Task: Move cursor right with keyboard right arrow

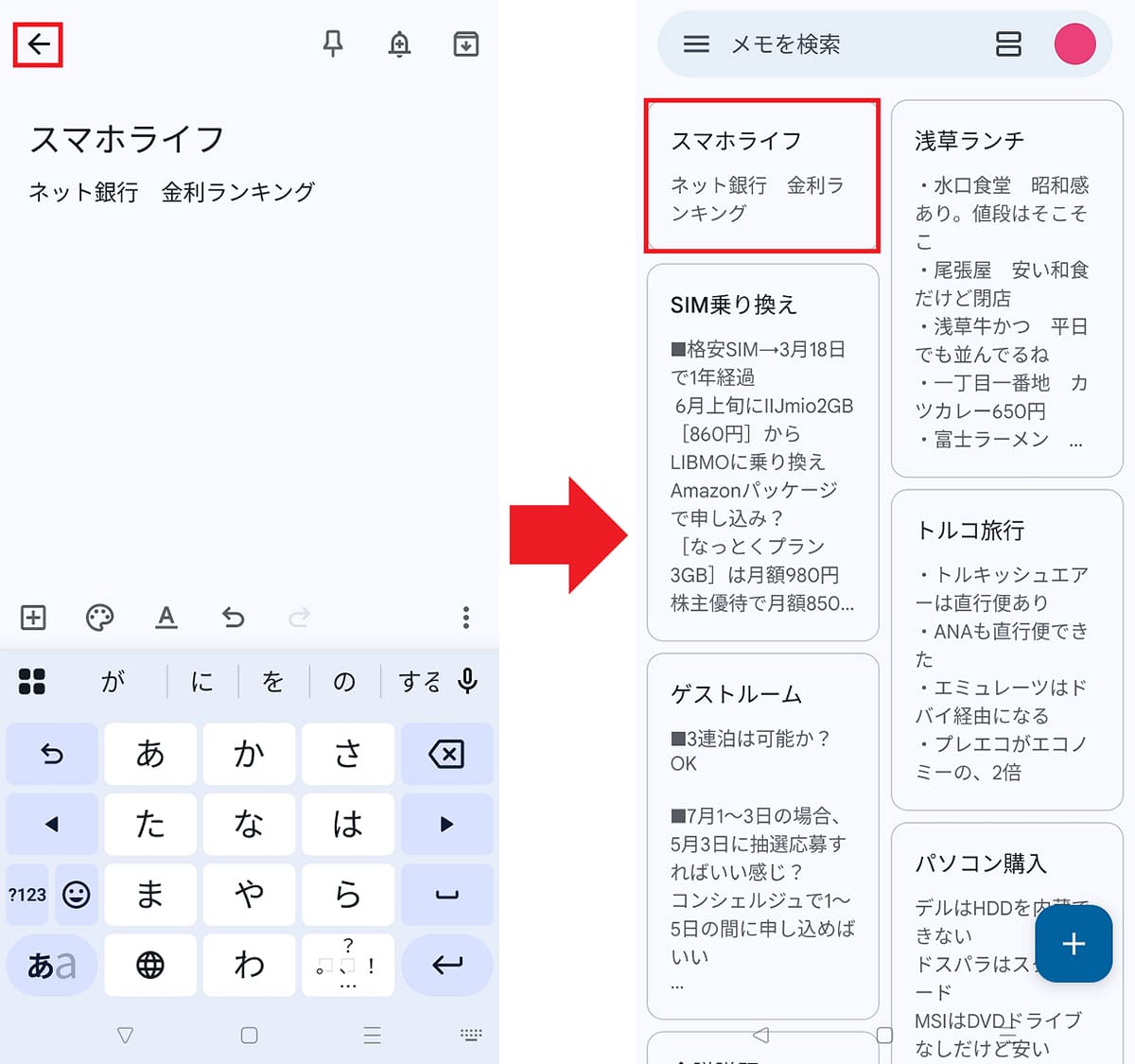Action: click(446, 824)
